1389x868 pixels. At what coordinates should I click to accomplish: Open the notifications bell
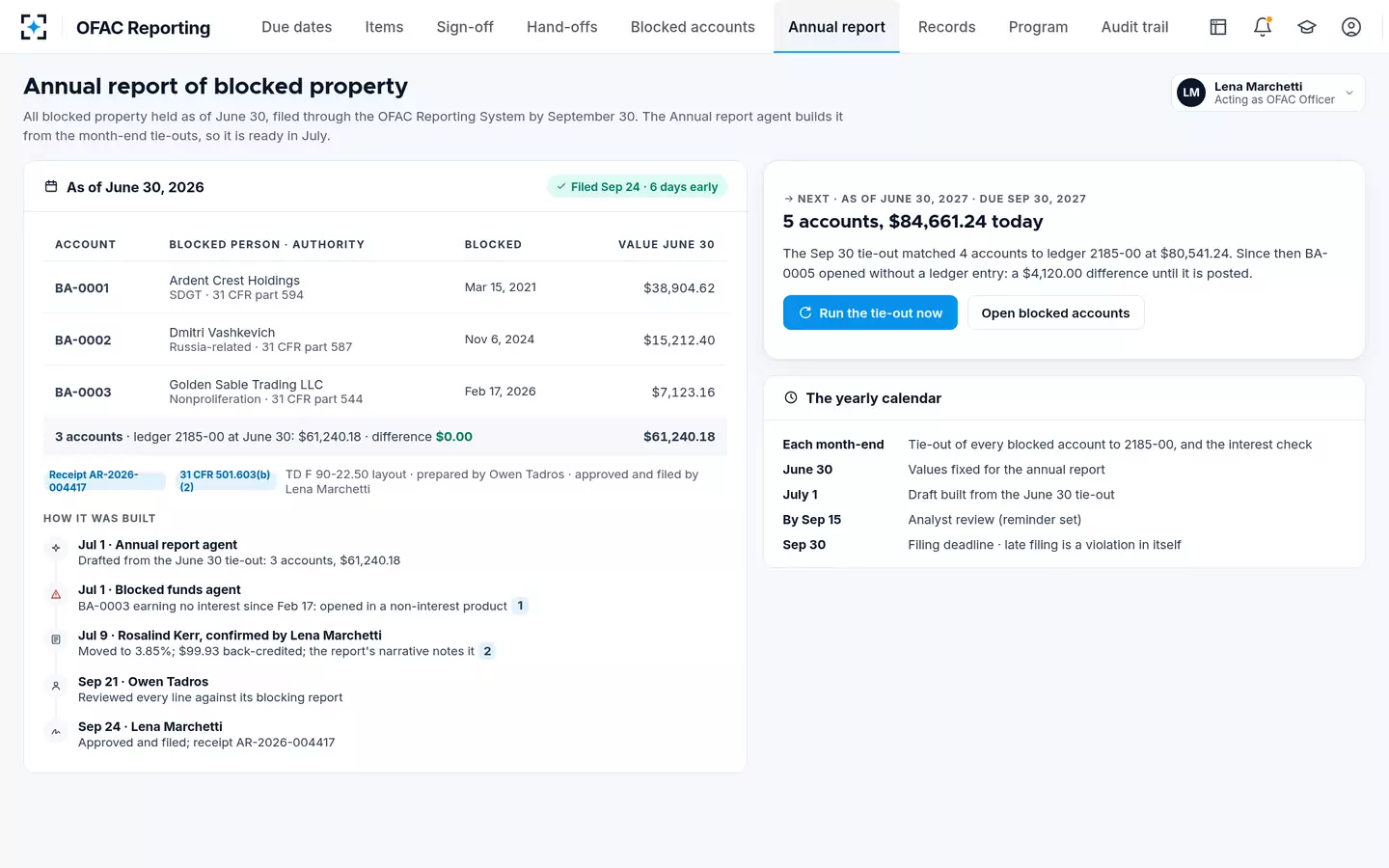(x=1263, y=27)
